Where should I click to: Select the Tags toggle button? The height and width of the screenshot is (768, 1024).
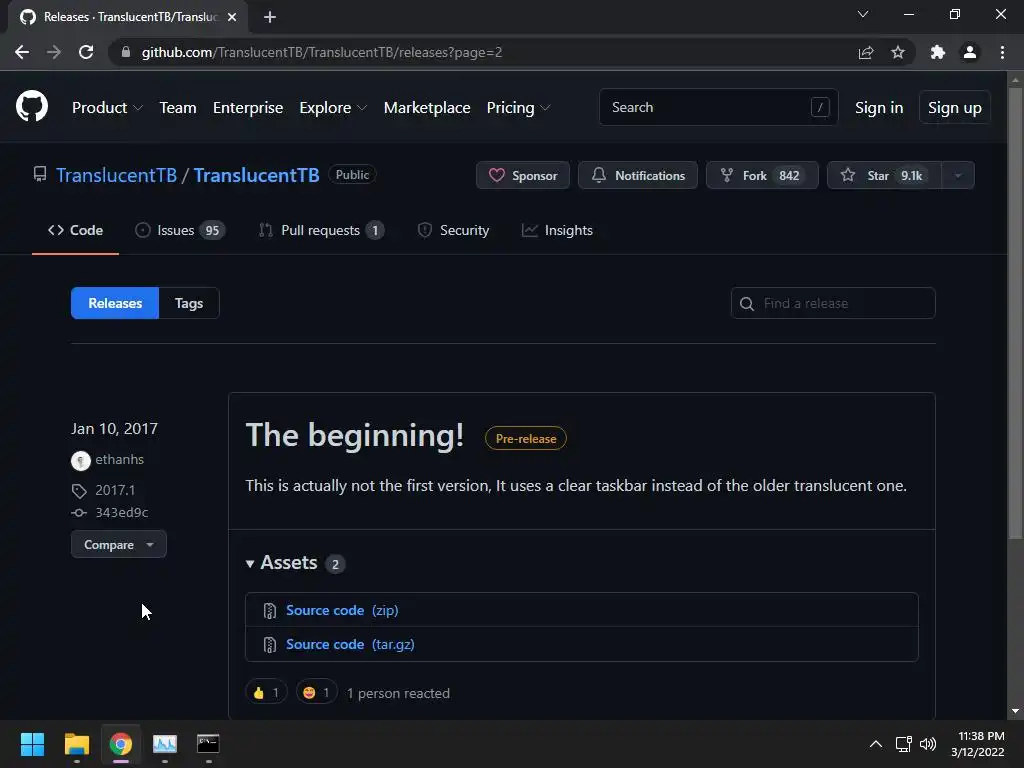[189, 303]
